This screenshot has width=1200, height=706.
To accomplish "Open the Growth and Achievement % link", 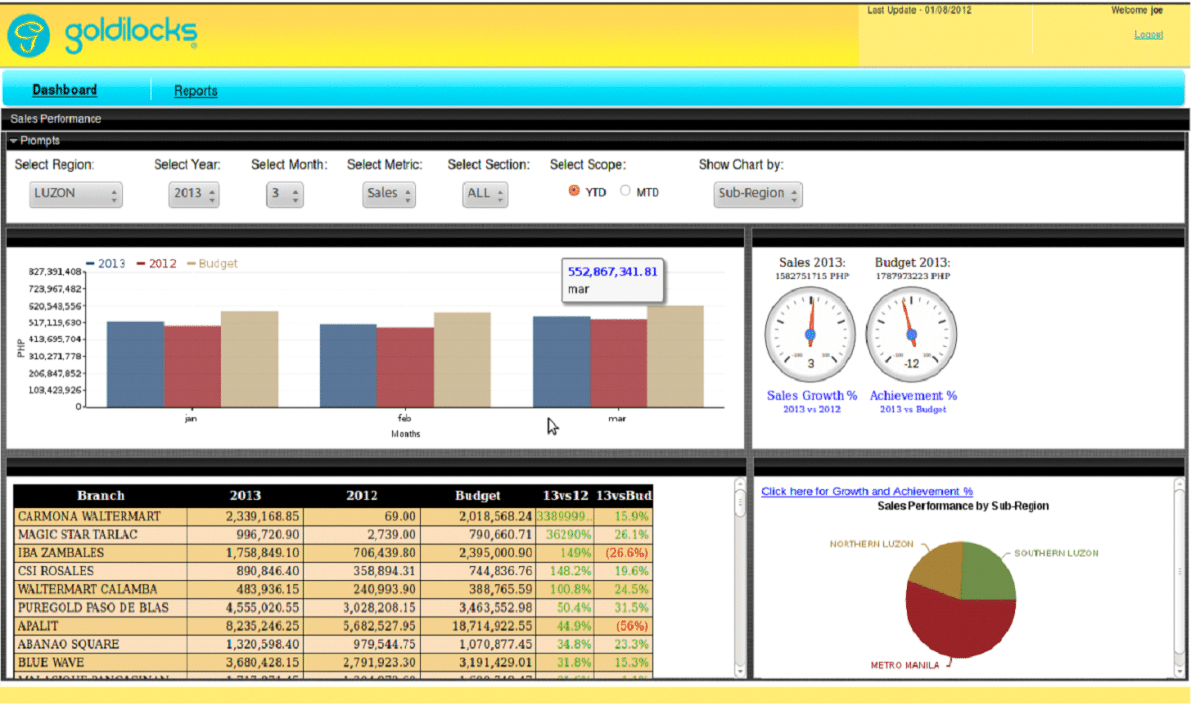I will coord(866,491).
